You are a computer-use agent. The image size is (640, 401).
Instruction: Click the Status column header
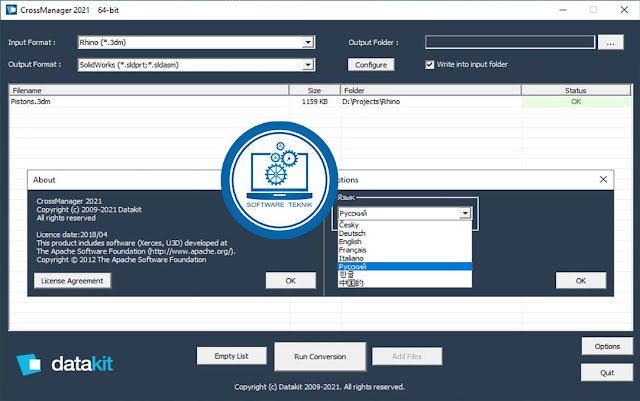576,90
